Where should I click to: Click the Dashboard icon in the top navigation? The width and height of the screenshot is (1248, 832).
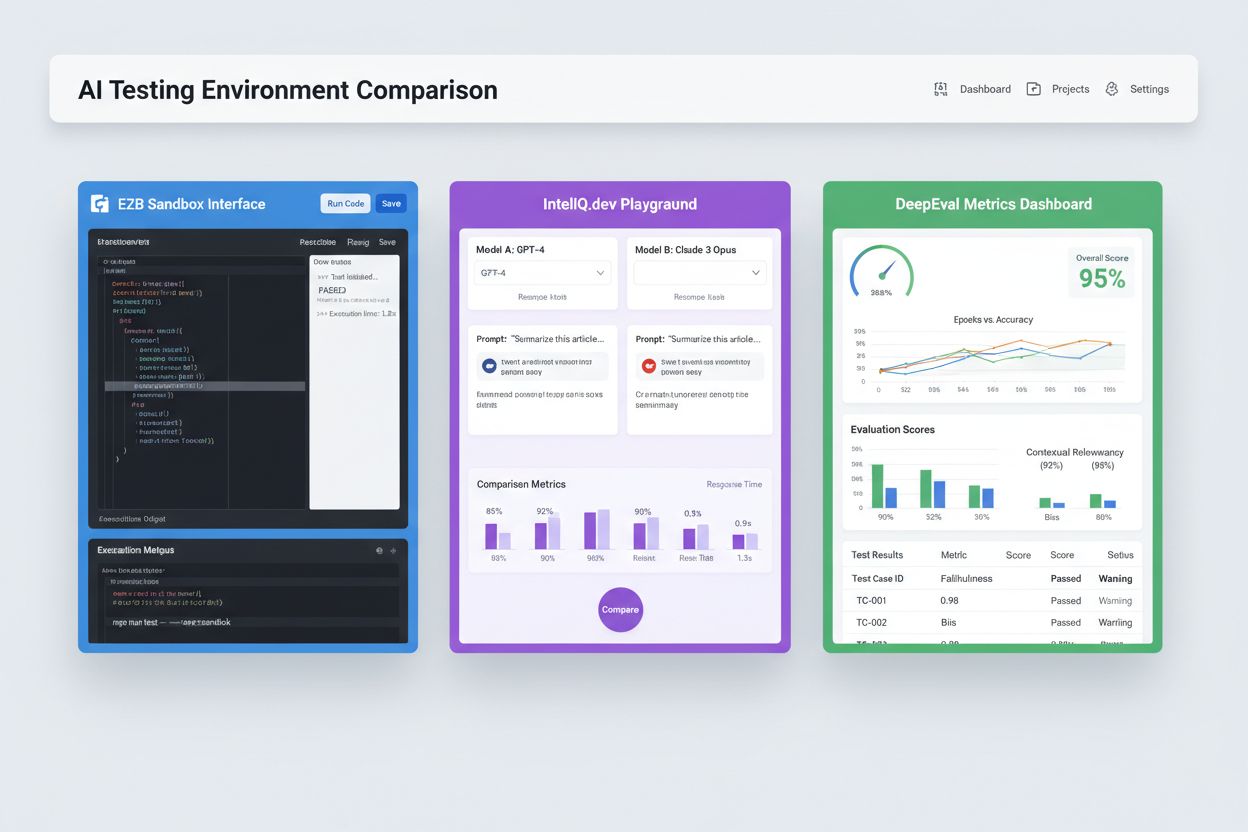(941, 89)
